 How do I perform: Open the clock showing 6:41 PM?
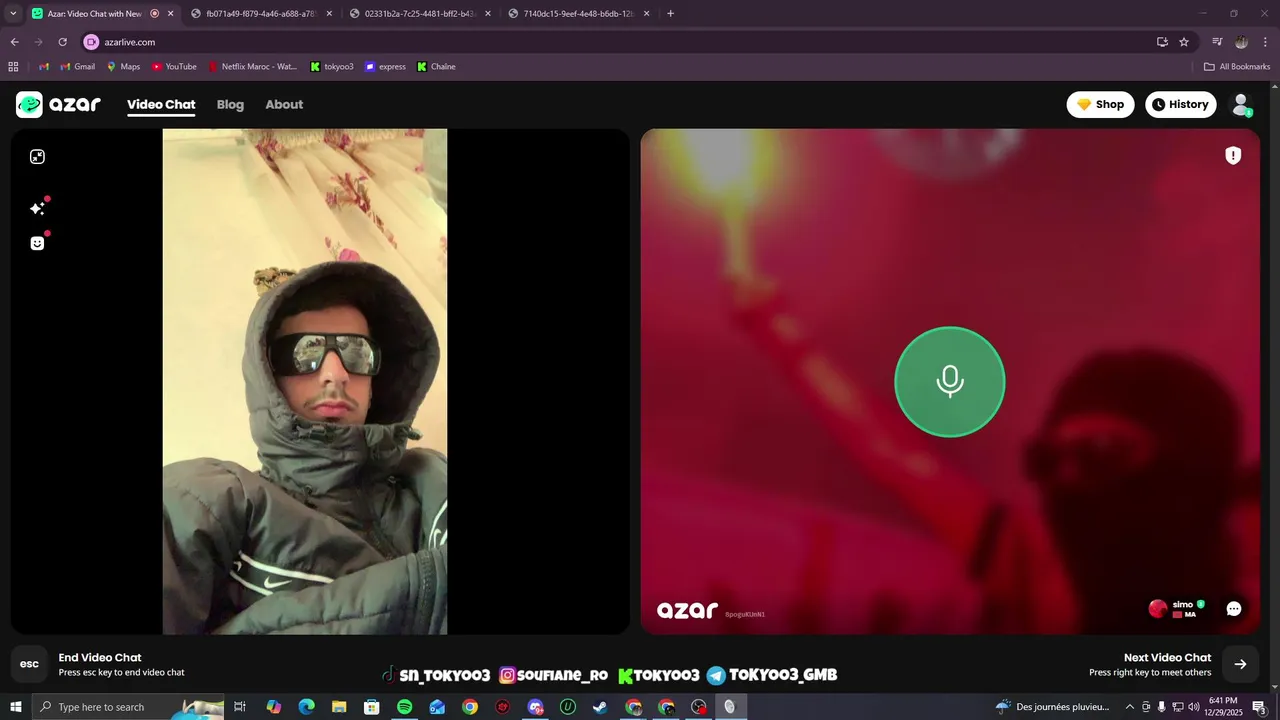point(1222,707)
